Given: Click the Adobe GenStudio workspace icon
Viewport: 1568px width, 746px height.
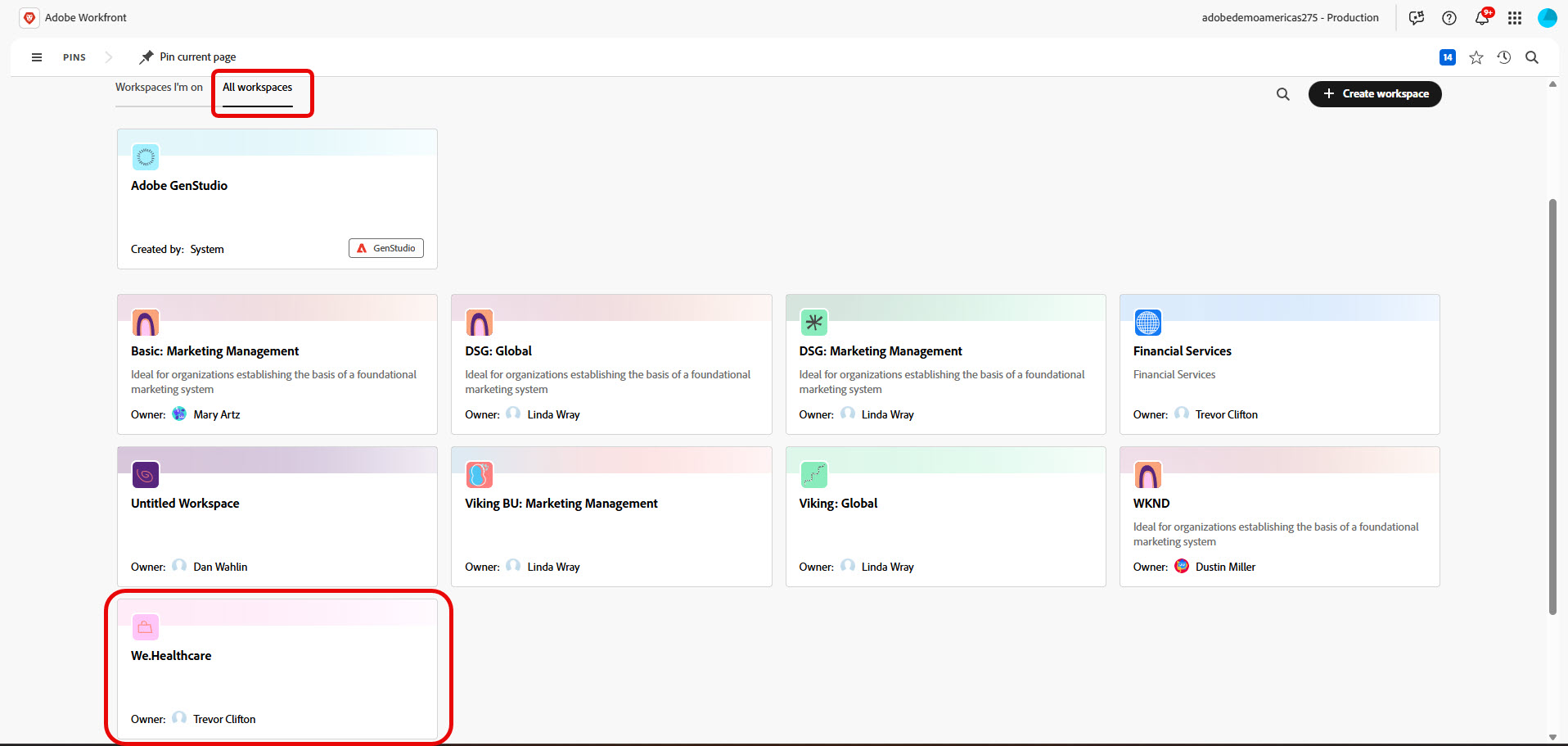Looking at the screenshot, I should tap(146, 157).
